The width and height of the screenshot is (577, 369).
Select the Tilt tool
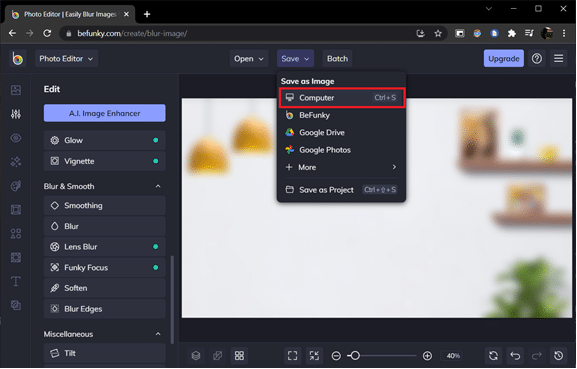point(105,354)
